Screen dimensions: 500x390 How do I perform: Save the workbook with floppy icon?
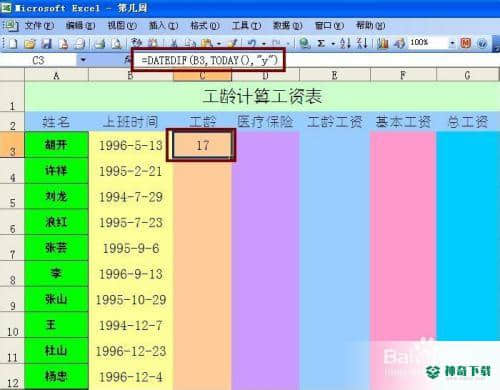coord(46,43)
